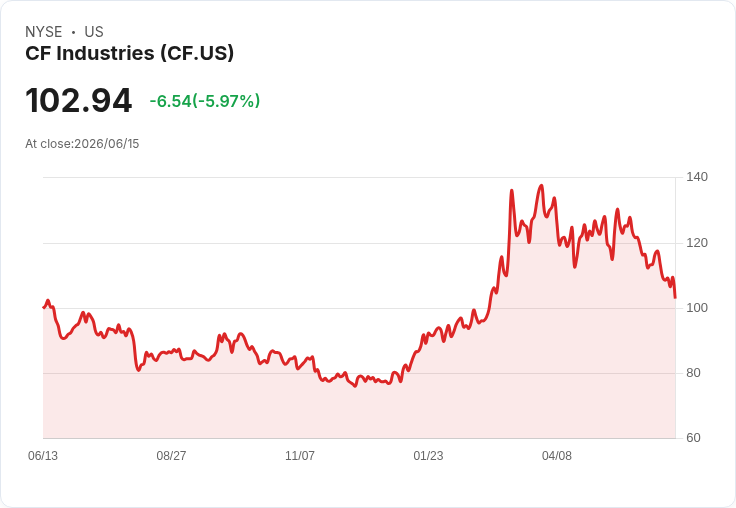Click the 140 price axis label
736x508 pixels.
[697, 177]
